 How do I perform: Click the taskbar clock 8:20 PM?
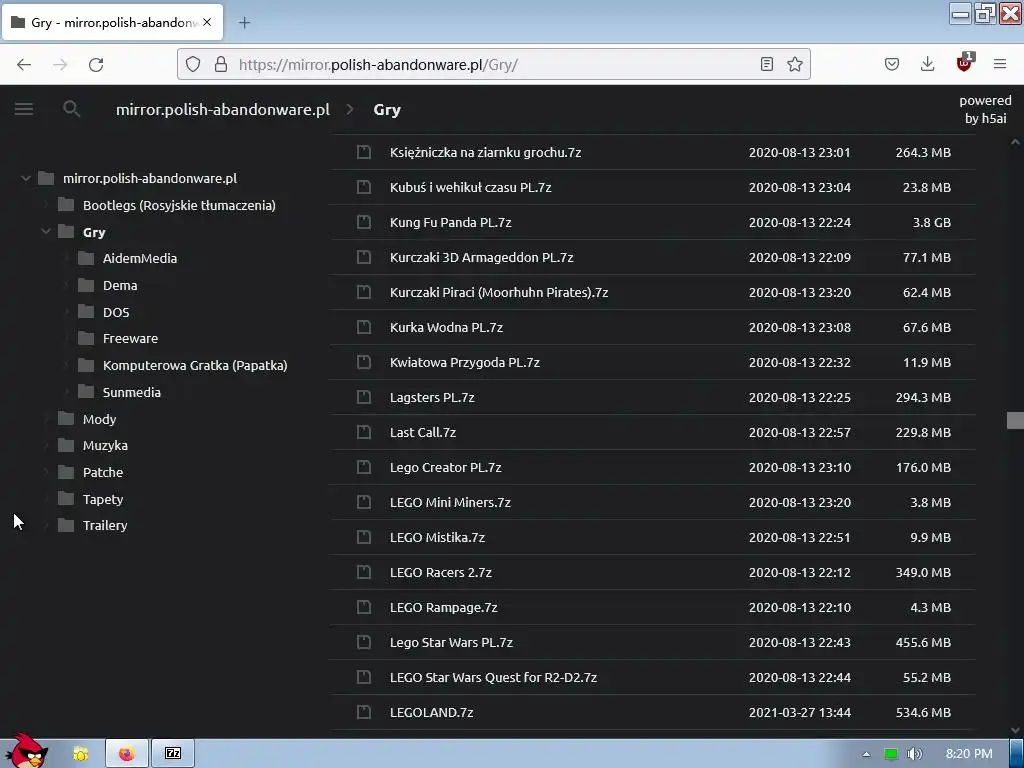coord(969,754)
